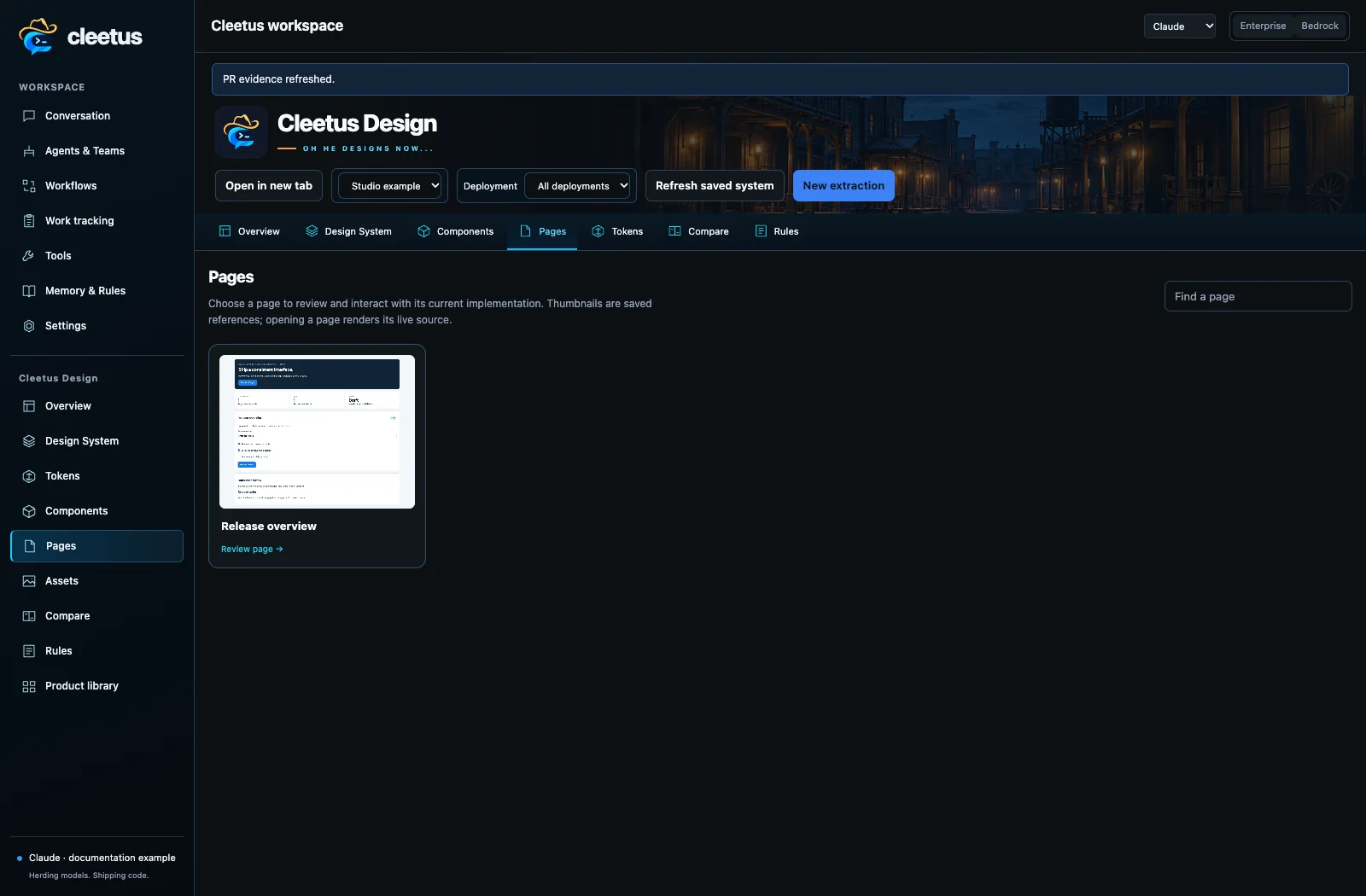Open the Work tracking clipboard icon
The image size is (1366, 896).
29,221
